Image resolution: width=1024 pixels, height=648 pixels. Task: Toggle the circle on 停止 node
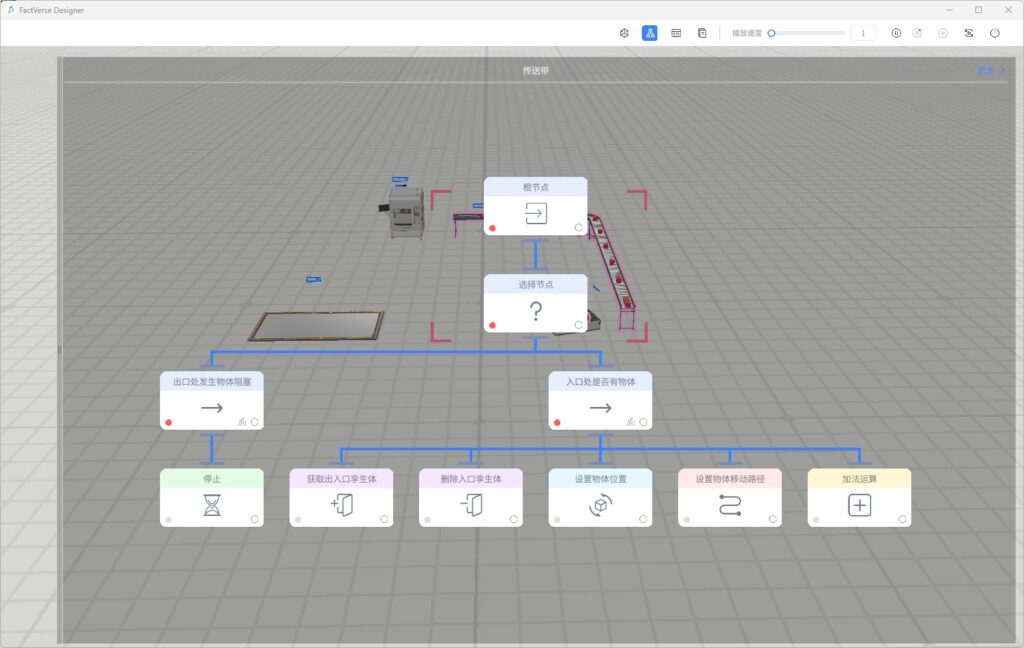(x=255, y=519)
